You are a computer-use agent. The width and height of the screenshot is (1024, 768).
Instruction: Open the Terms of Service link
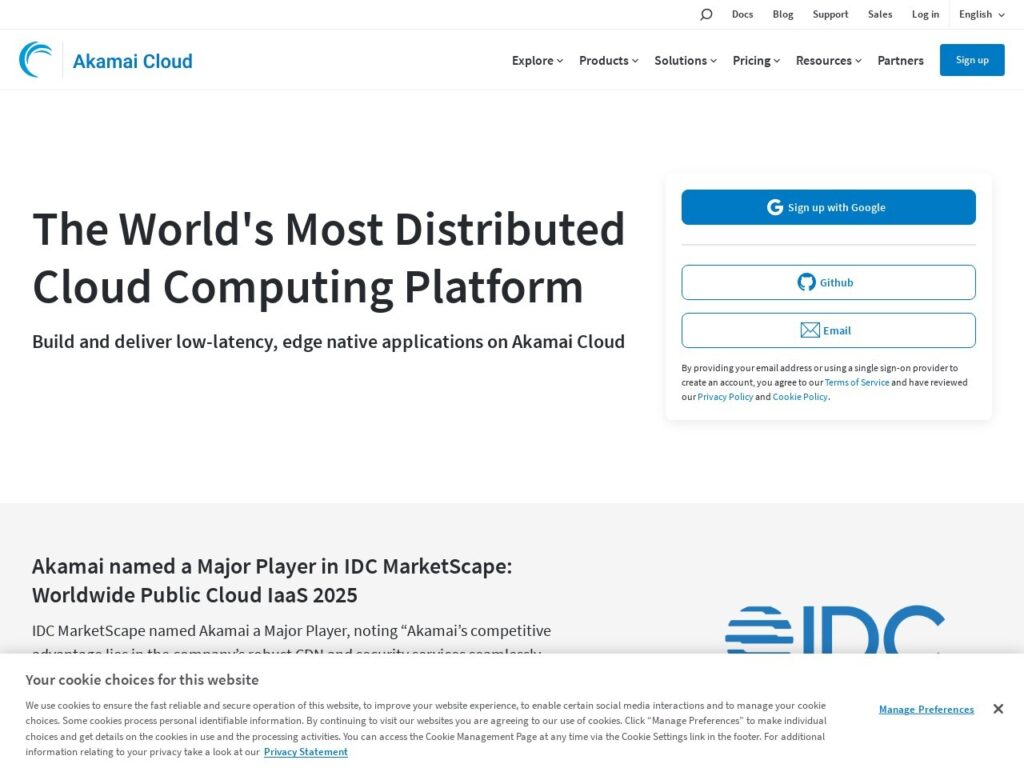pyautogui.click(x=856, y=383)
